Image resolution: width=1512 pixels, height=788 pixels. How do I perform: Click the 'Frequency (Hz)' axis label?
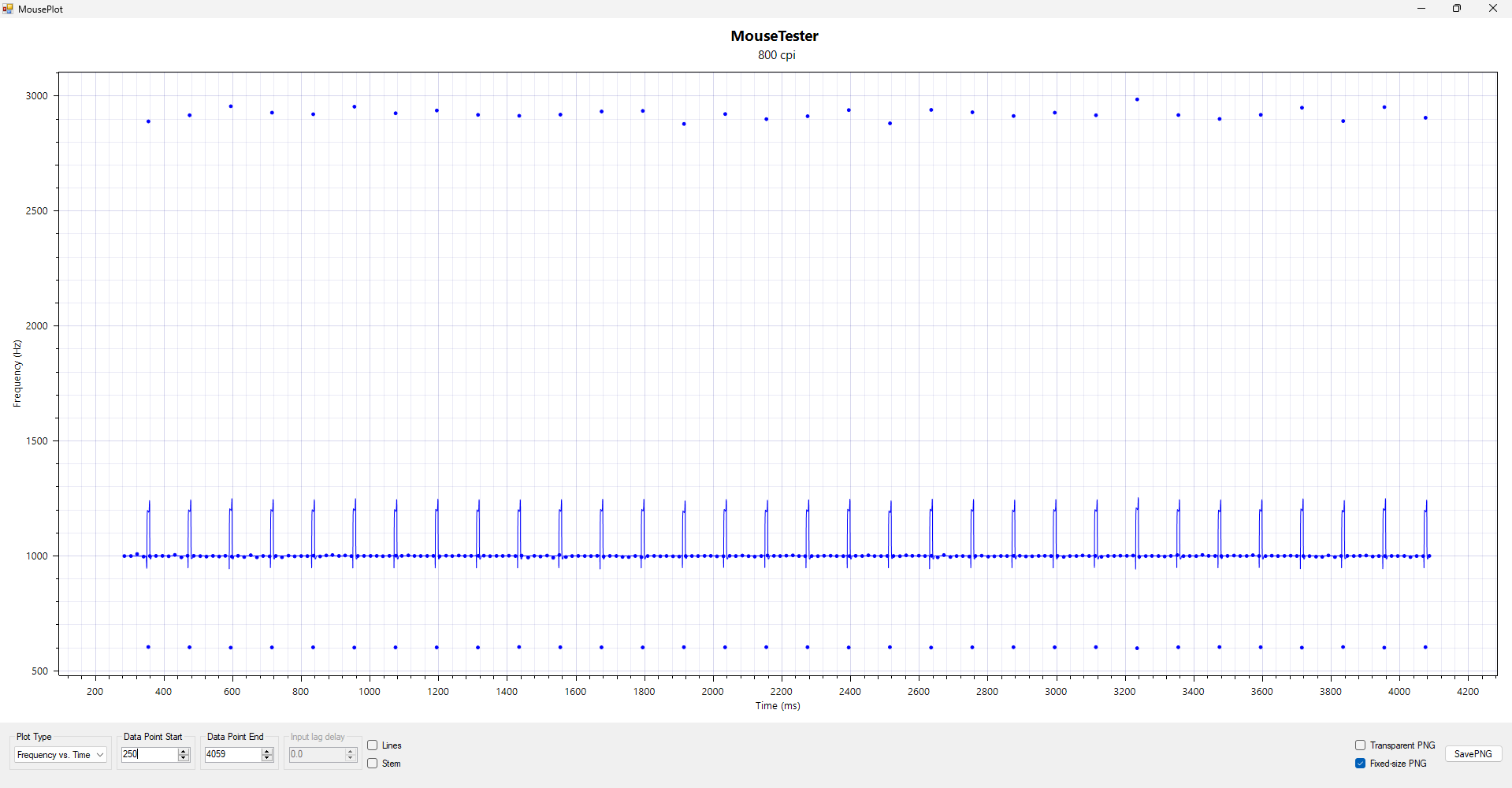[17, 374]
